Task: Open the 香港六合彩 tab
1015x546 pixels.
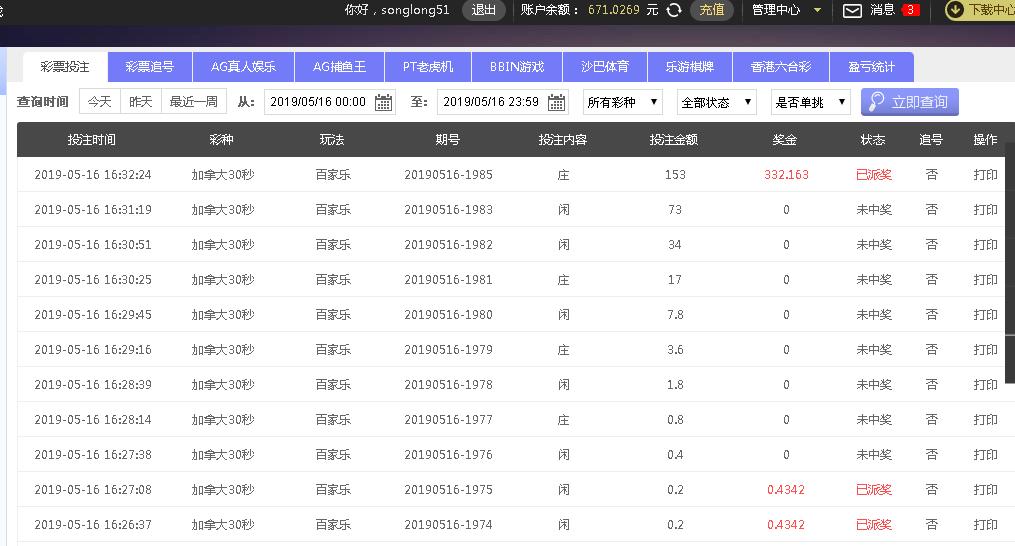Action: tap(781, 67)
